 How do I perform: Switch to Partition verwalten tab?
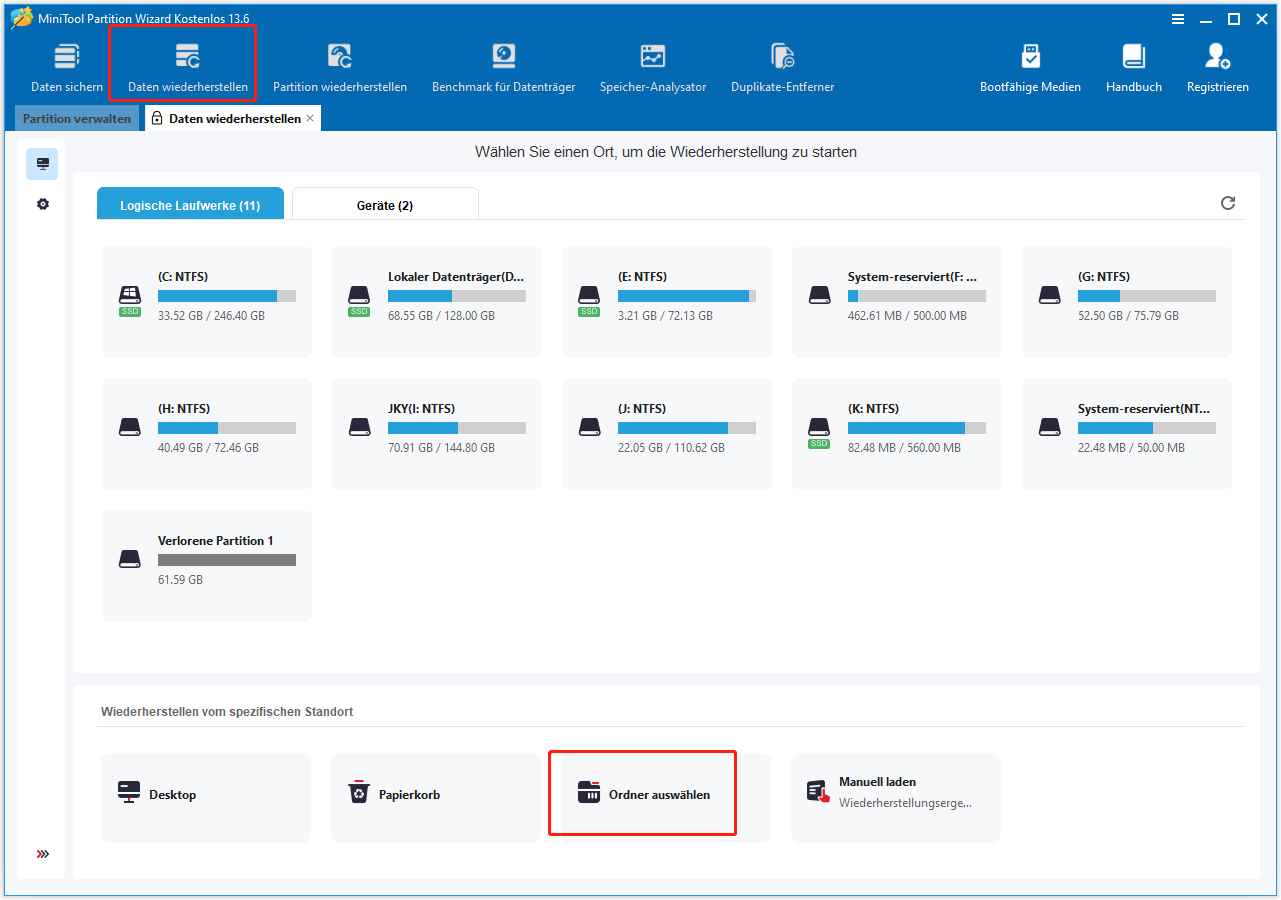click(77, 118)
